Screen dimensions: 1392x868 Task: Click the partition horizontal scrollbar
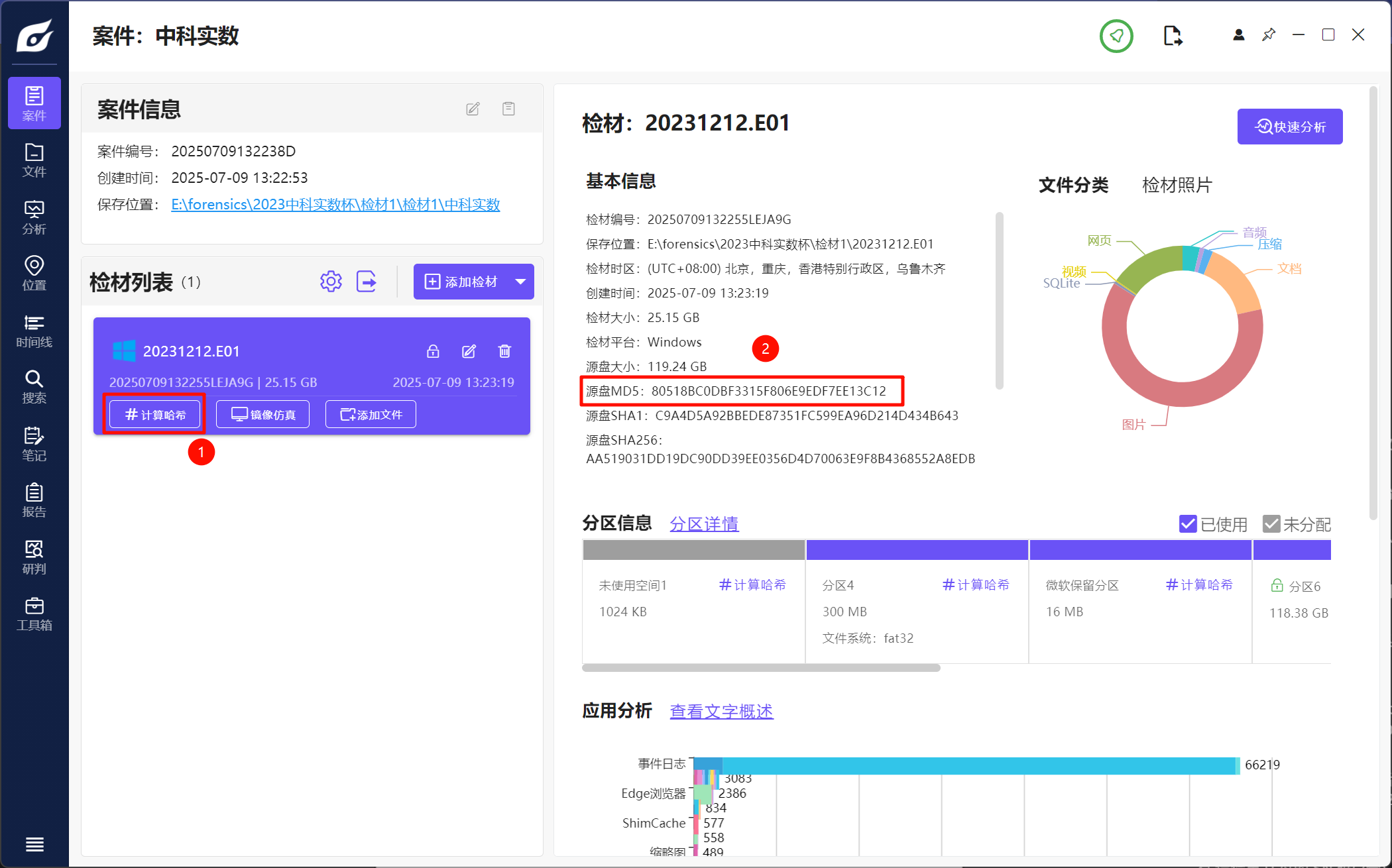tap(761, 668)
